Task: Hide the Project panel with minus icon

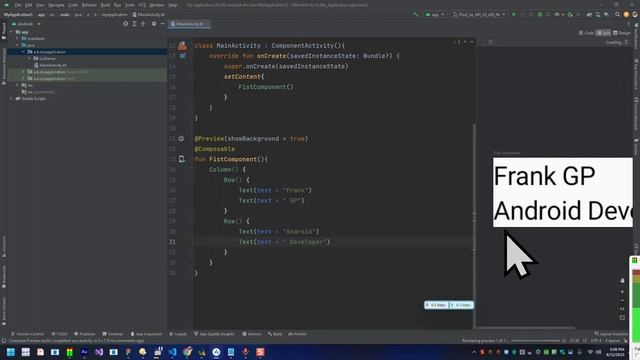Action: 162,24
